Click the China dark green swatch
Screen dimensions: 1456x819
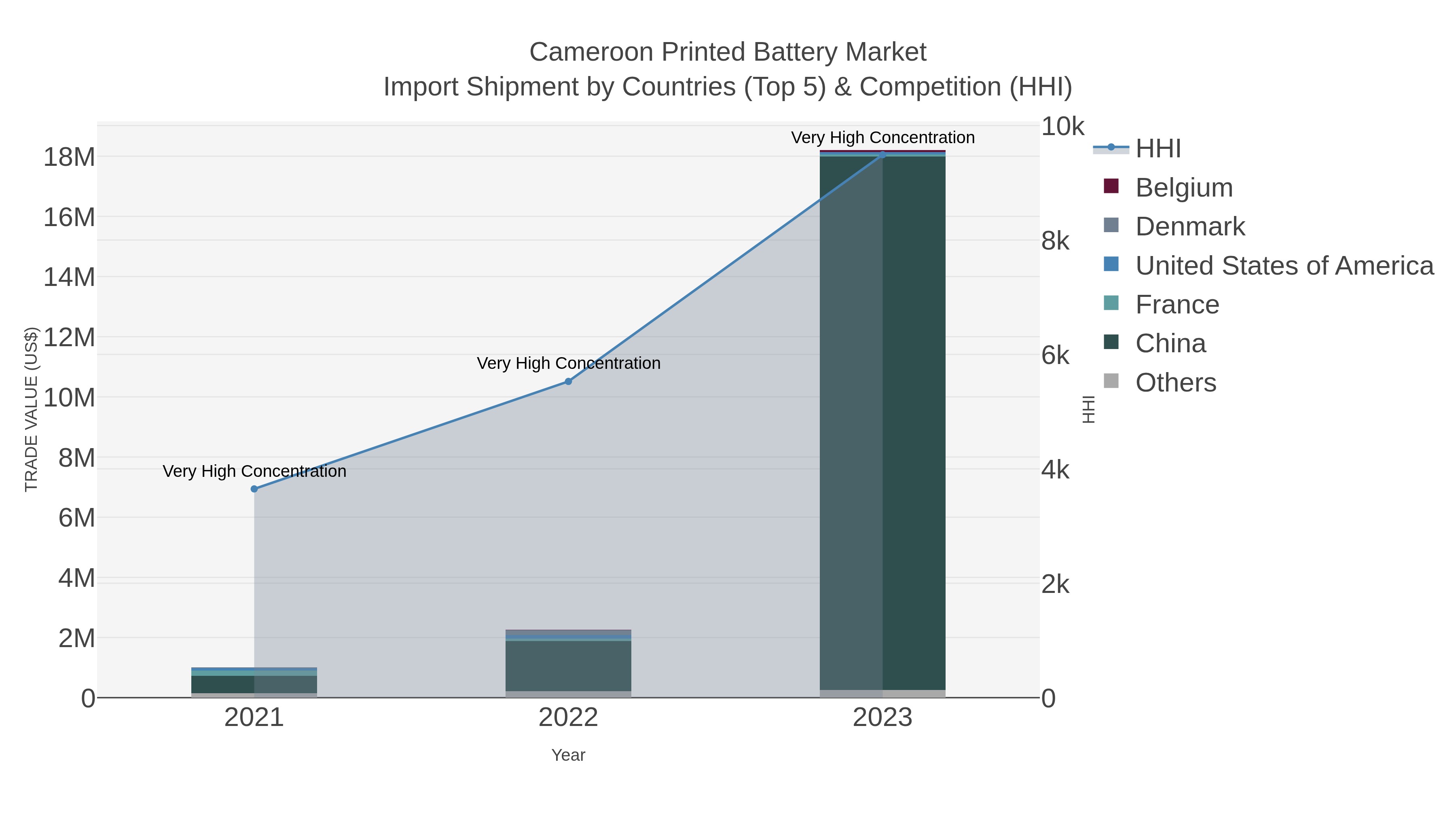coord(1111,342)
